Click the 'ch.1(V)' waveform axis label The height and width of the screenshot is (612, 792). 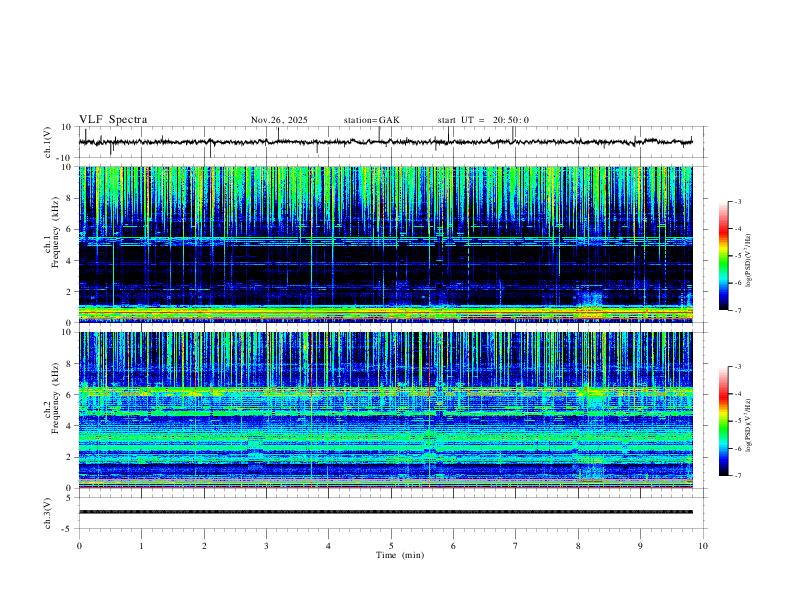click(x=48, y=142)
